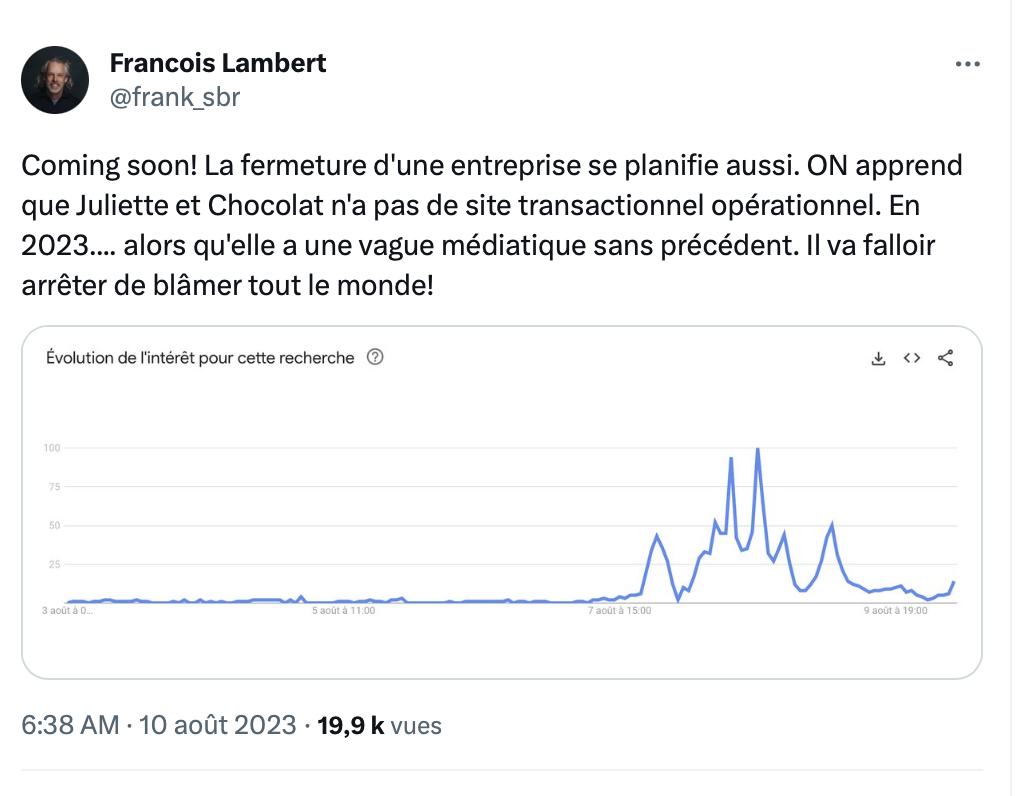
Task: Open the tweet's three-dot more menu
Action: click(x=967, y=64)
